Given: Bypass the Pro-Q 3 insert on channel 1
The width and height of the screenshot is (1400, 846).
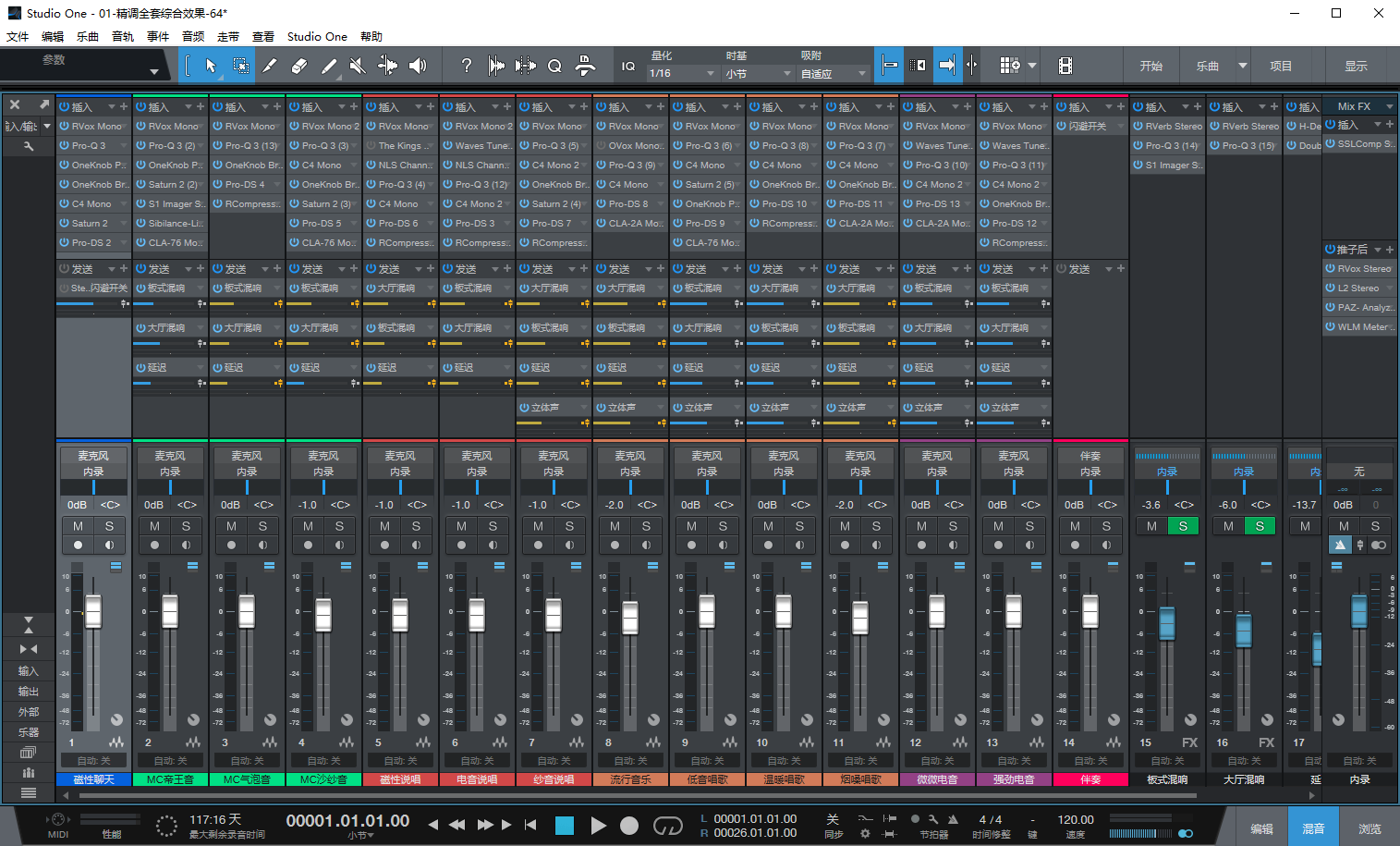Looking at the screenshot, I should tap(63, 145).
